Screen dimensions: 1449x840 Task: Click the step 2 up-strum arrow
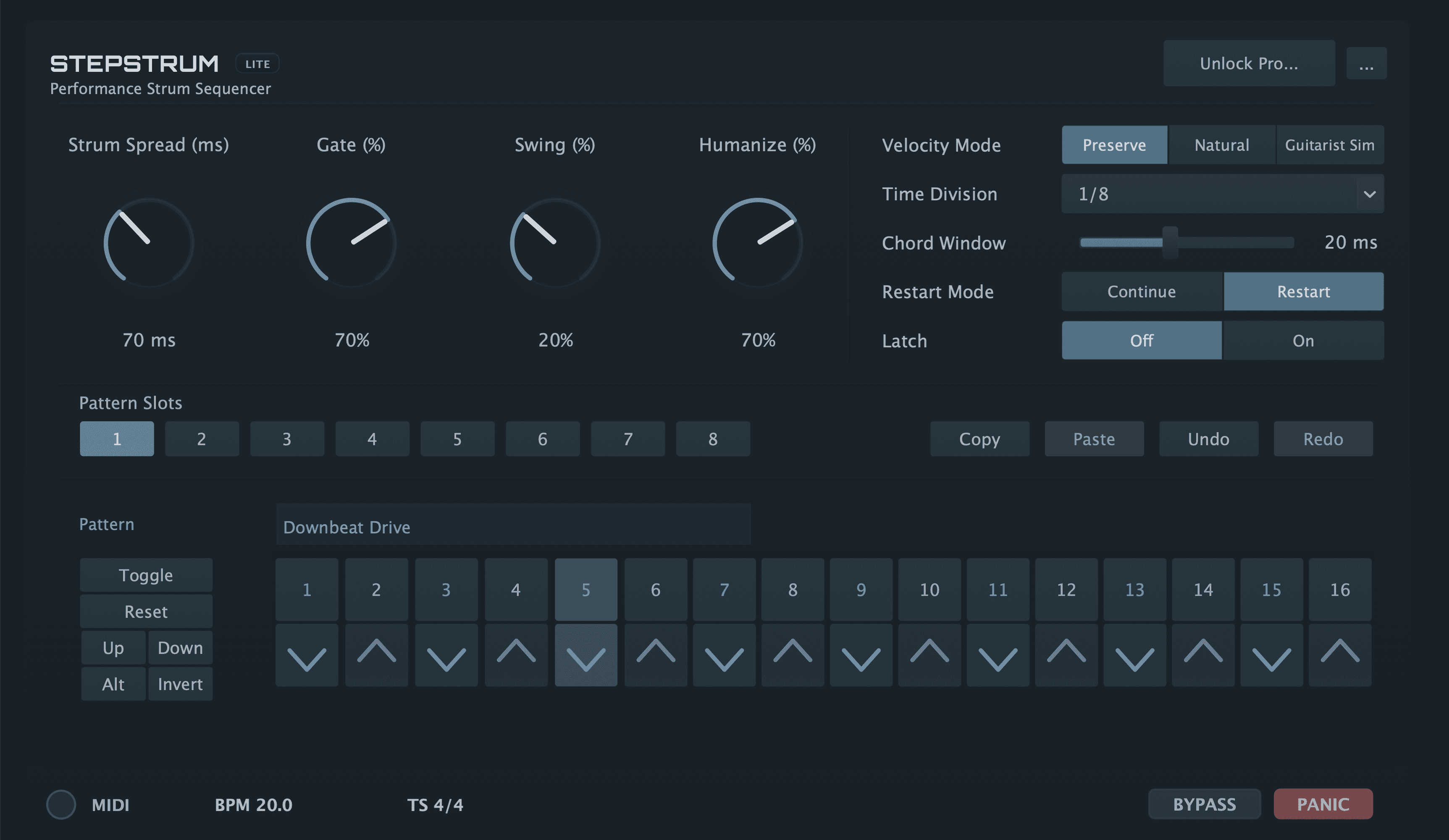point(377,655)
